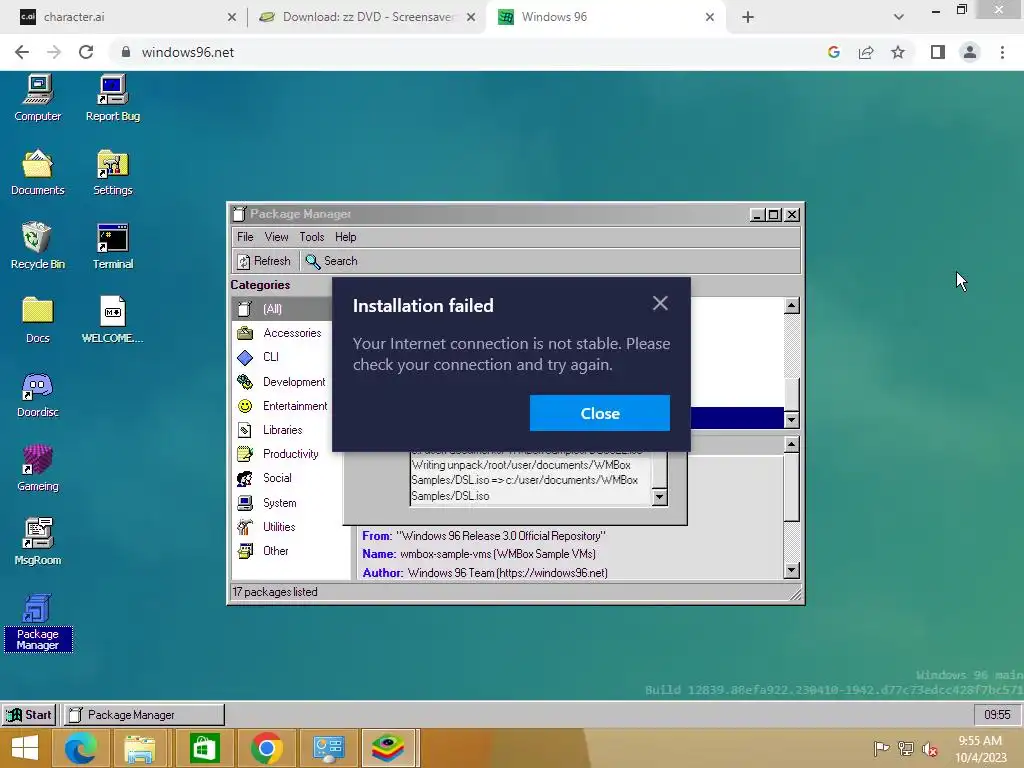Open the File menu in Package Manager
The width and height of the screenshot is (1024, 768).
click(x=245, y=237)
